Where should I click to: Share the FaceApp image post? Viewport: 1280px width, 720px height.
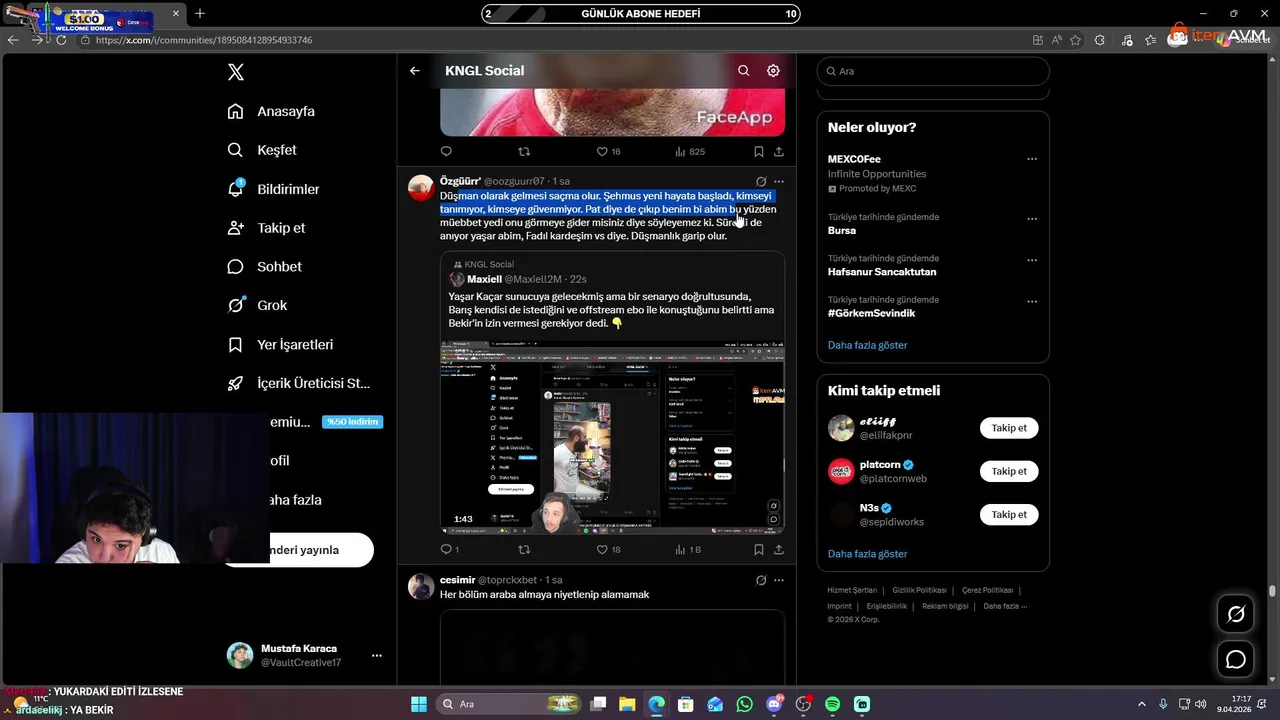779,152
